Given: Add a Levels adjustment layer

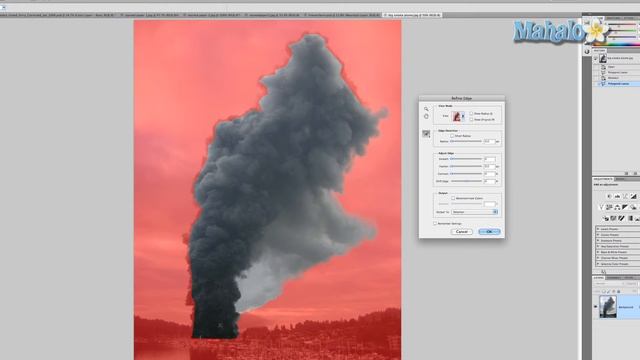Looking at the screenshot, I should tap(617, 196).
